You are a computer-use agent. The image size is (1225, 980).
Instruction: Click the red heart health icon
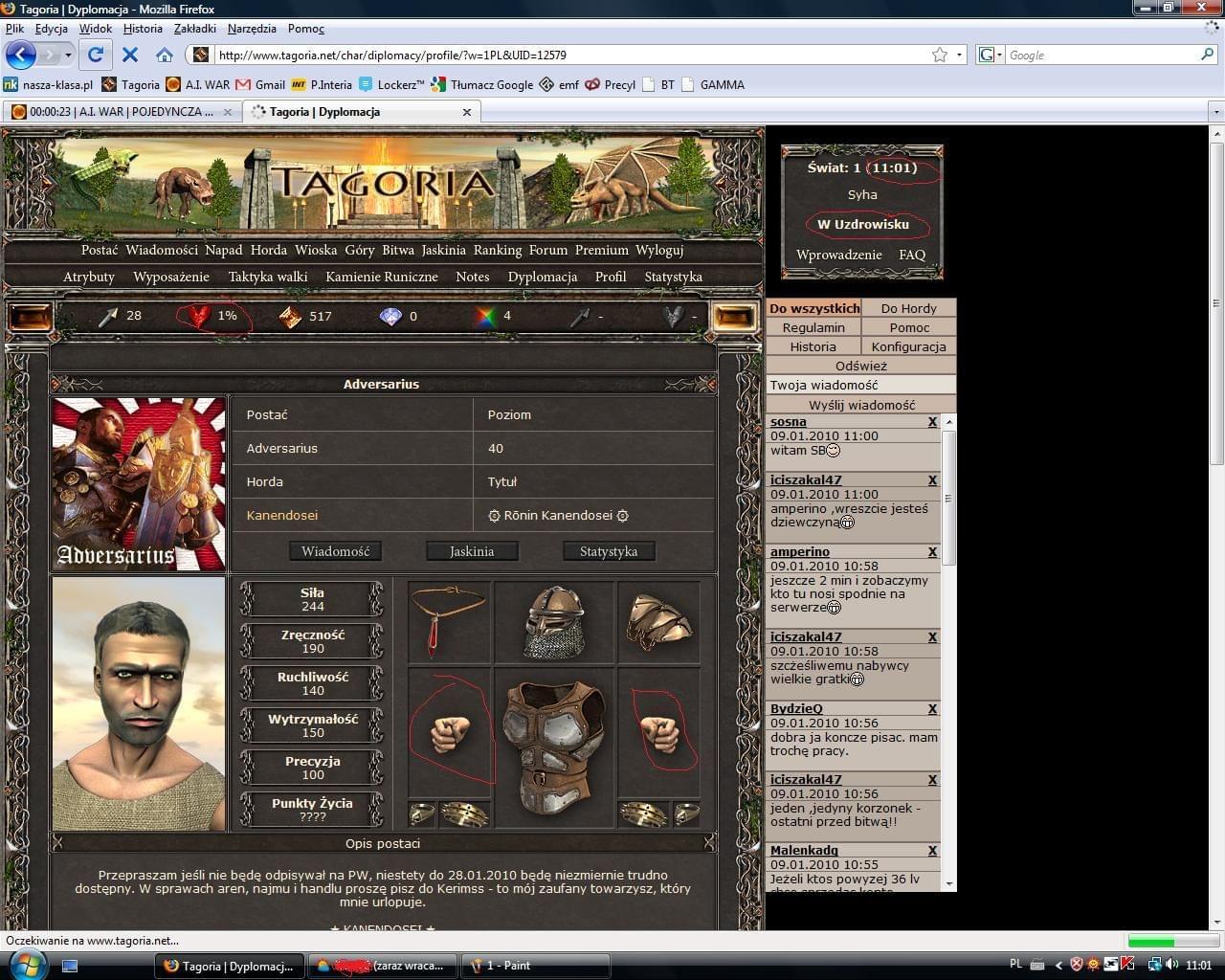point(200,316)
